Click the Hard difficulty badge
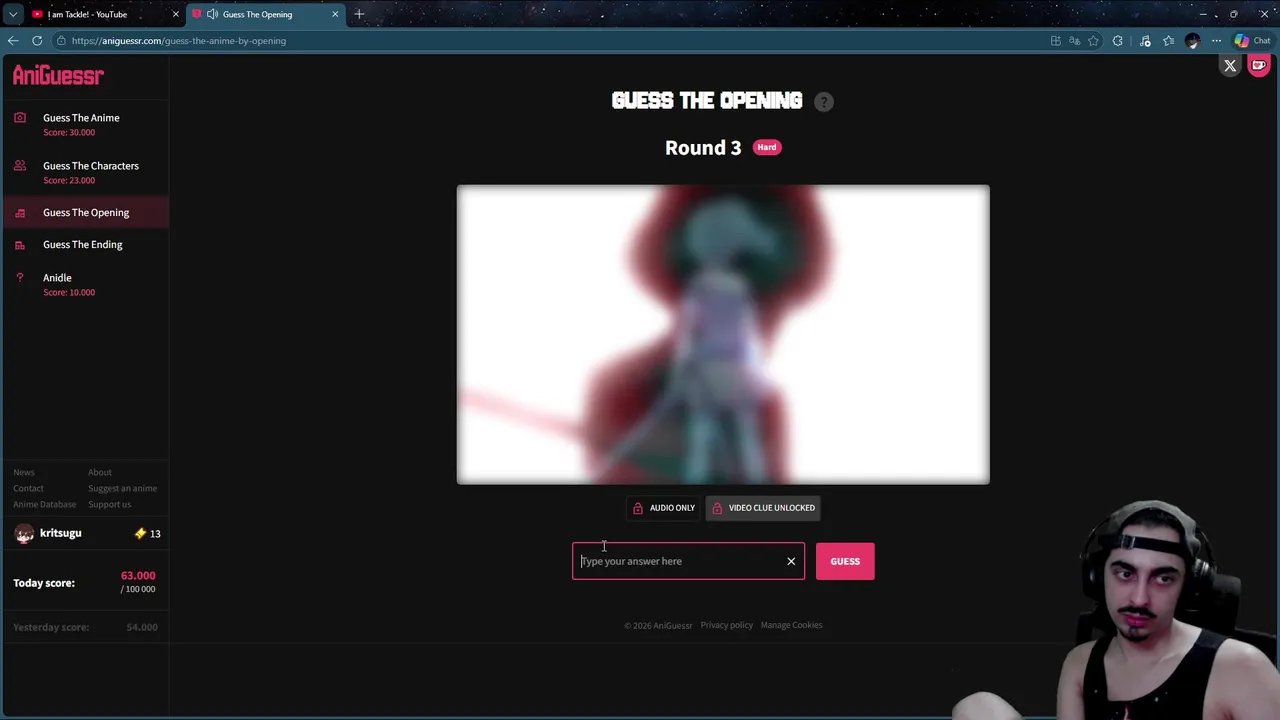This screenshot has width=1280, height=720. pos(767,148)
